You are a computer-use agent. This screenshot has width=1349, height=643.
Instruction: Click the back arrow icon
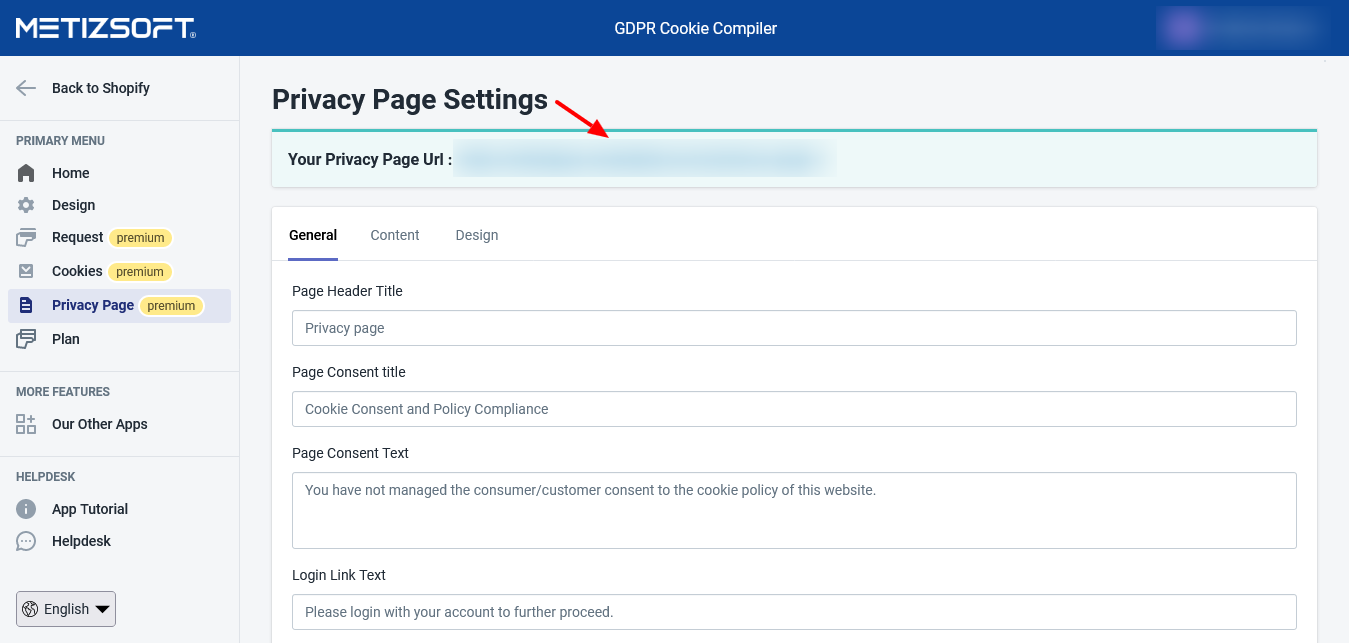(x=26, y=88)
